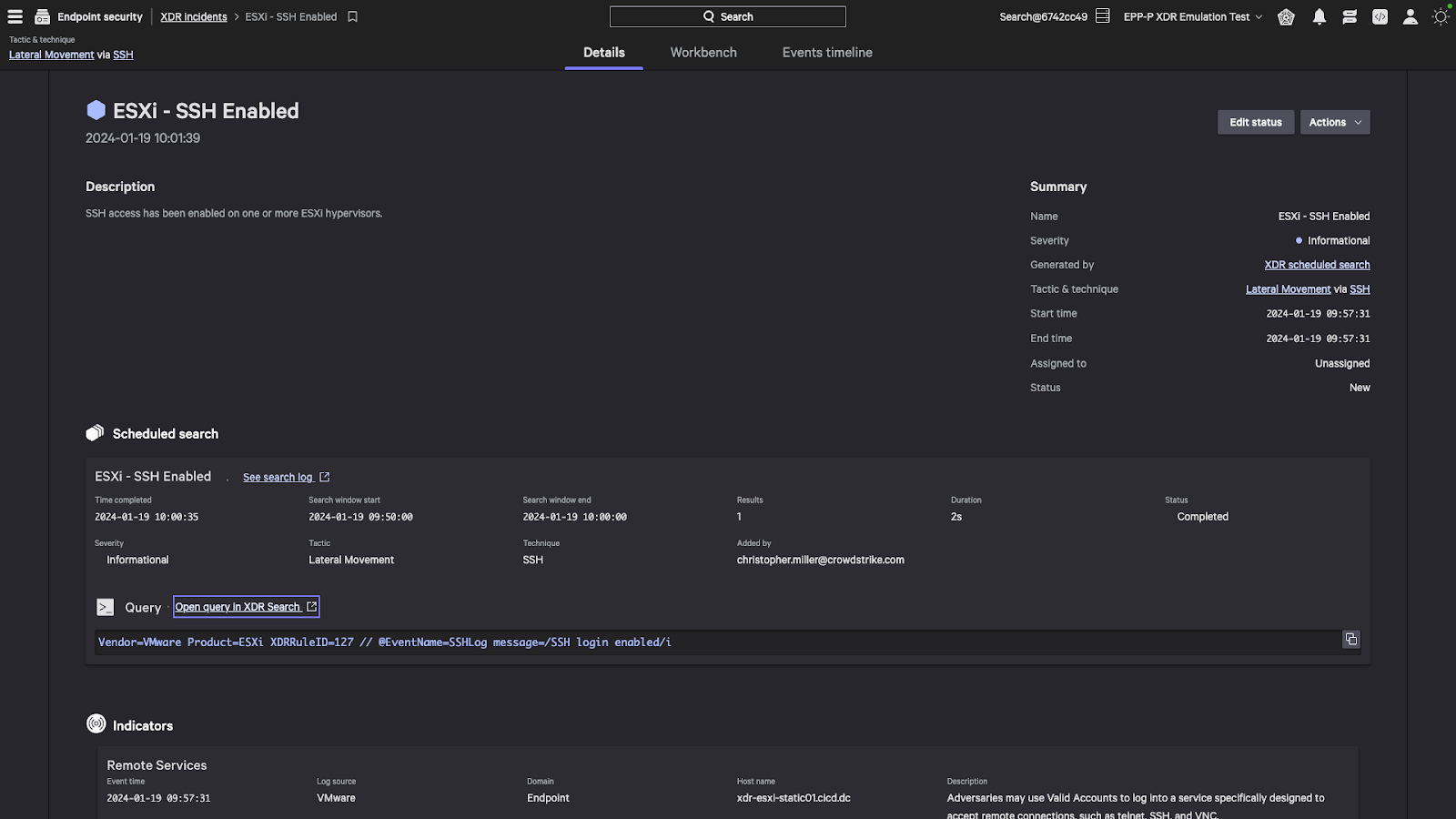The width and height of the screenshot is (1456, 819).
Task: Click the Completed status value
Action: pyautogui.click(x=1202, y=517)
